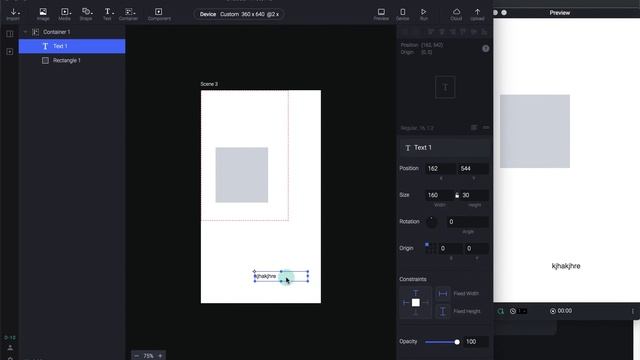640x360 pixels.
Task: Open the Import tool in toolbar
Action: click(13, 14)
